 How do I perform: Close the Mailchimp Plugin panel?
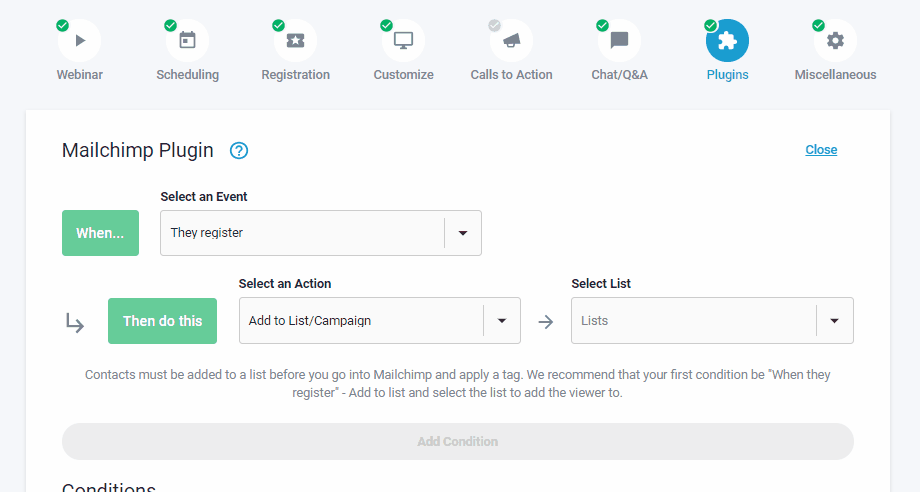click(821, 150)
